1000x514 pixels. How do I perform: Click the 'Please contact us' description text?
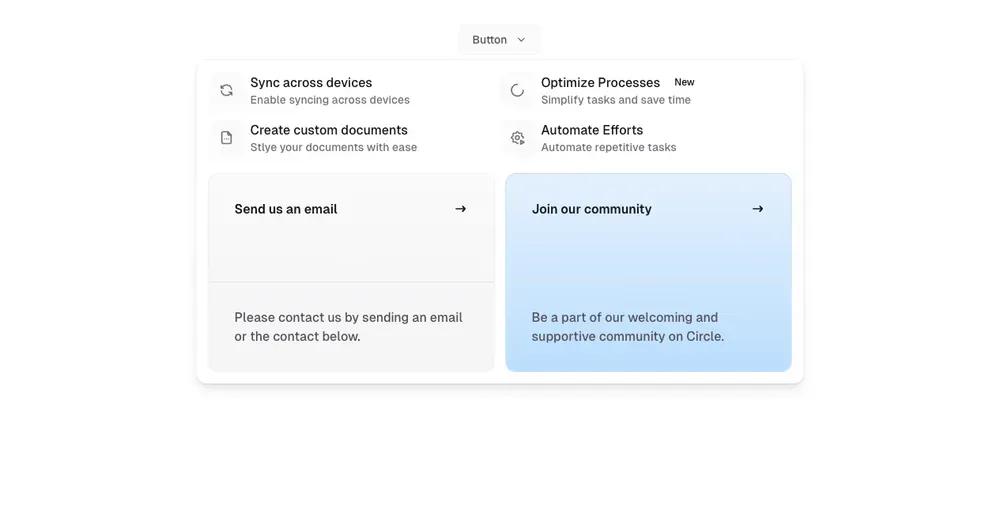point(348,327)
